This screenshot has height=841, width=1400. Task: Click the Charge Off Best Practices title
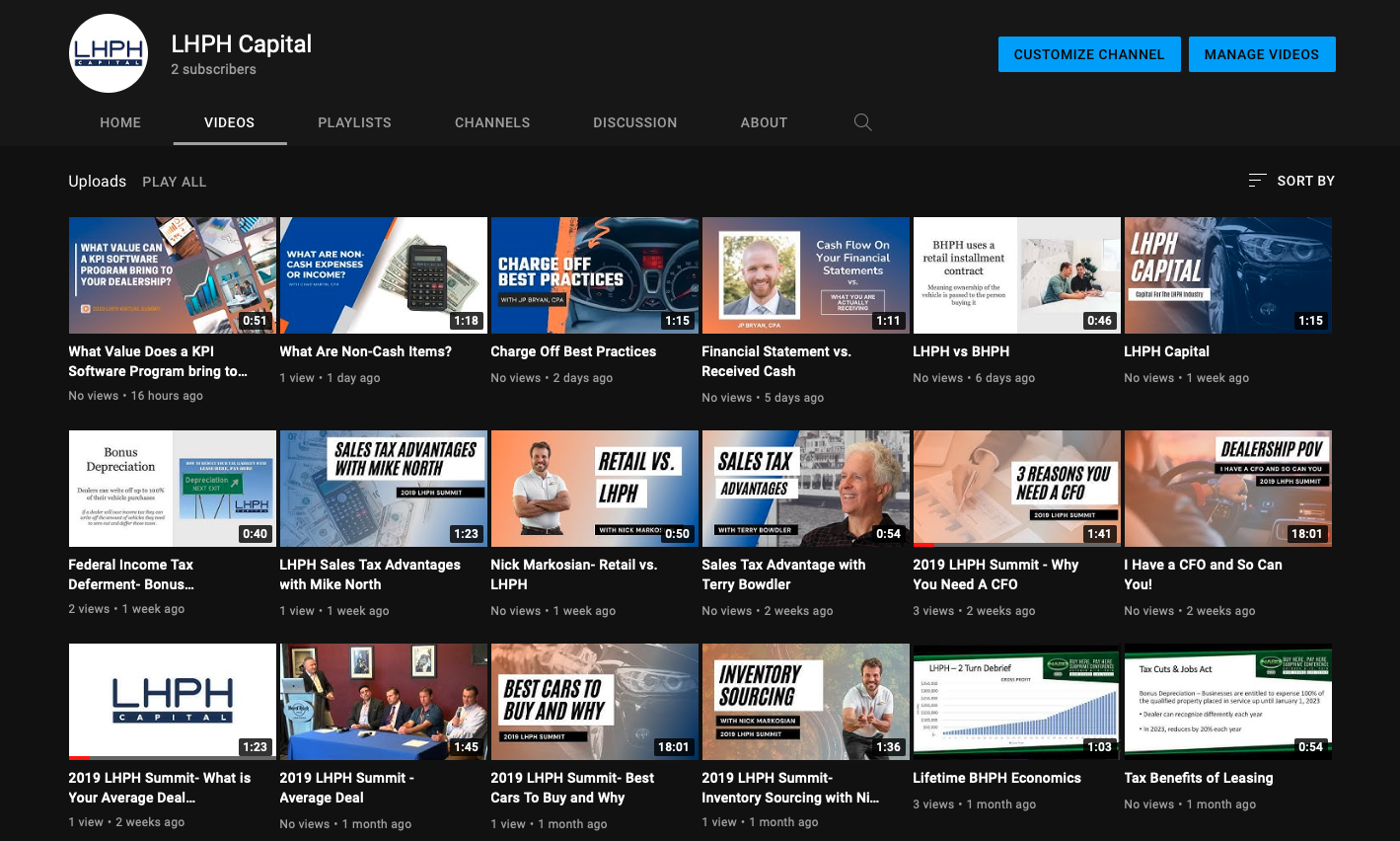573,351
